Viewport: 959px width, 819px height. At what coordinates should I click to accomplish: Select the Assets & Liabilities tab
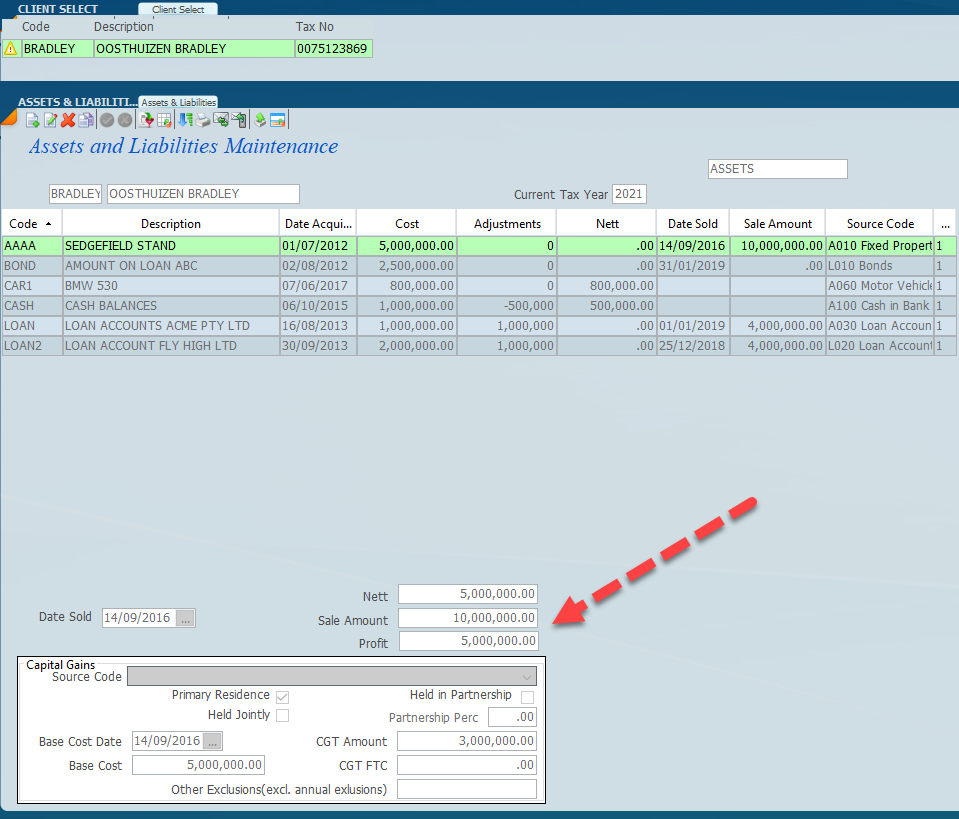point(178,102)
